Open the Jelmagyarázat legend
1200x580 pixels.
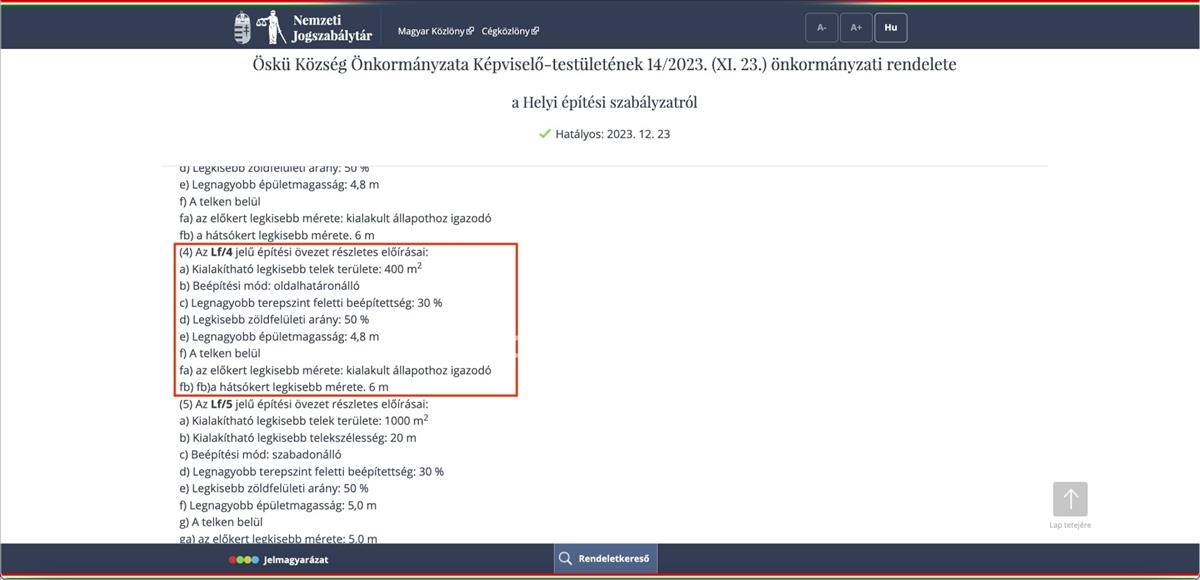click(x=295, y=560)
